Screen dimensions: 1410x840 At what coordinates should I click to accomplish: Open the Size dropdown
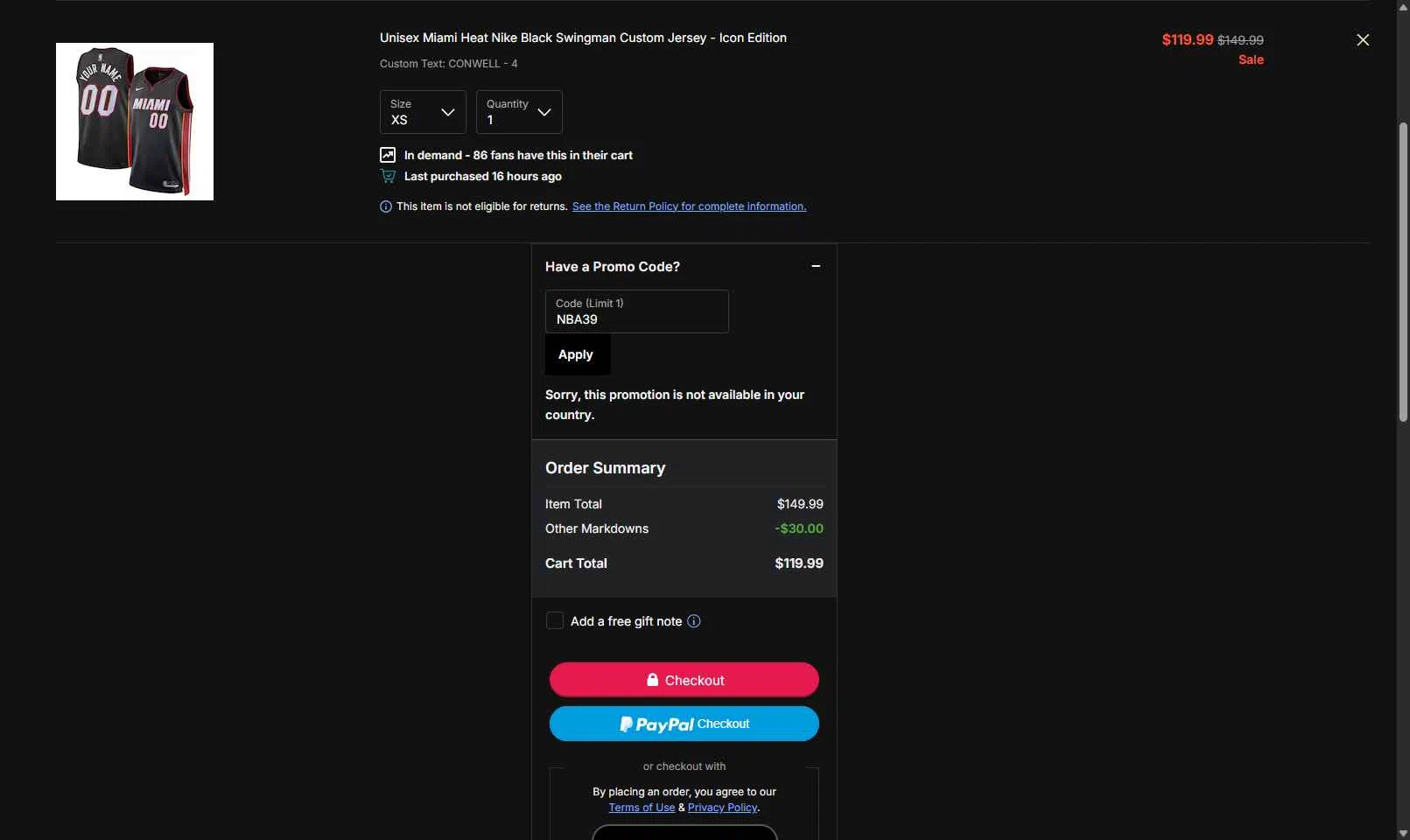423,112
